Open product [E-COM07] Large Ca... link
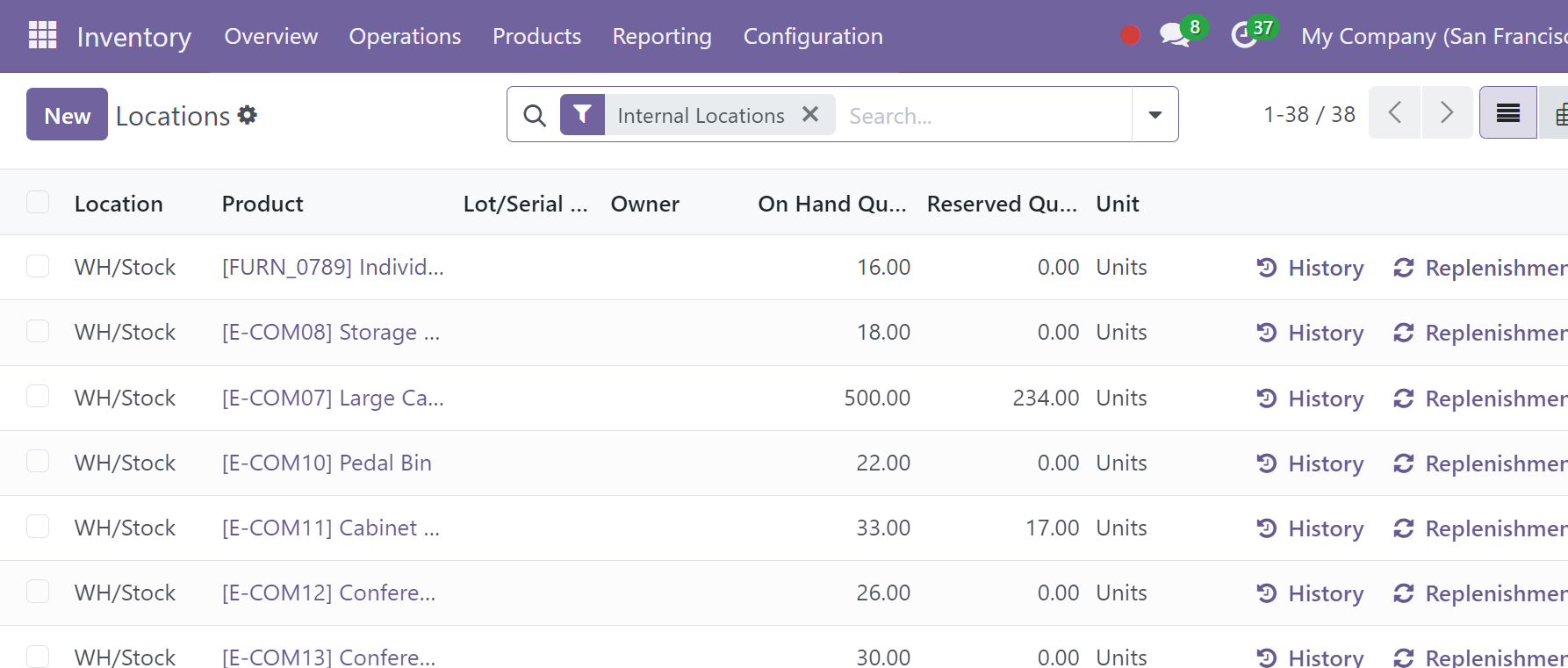The image size is (1568, 668). click(333, 398)
